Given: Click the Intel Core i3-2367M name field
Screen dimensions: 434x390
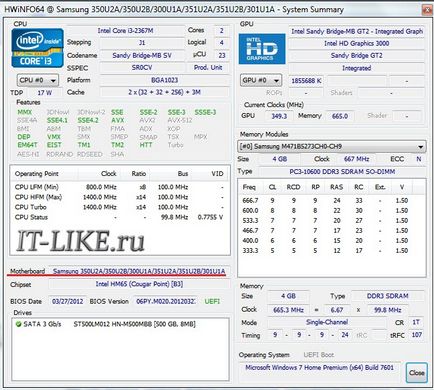Looking at the screenshot, I should click(125, 31).
